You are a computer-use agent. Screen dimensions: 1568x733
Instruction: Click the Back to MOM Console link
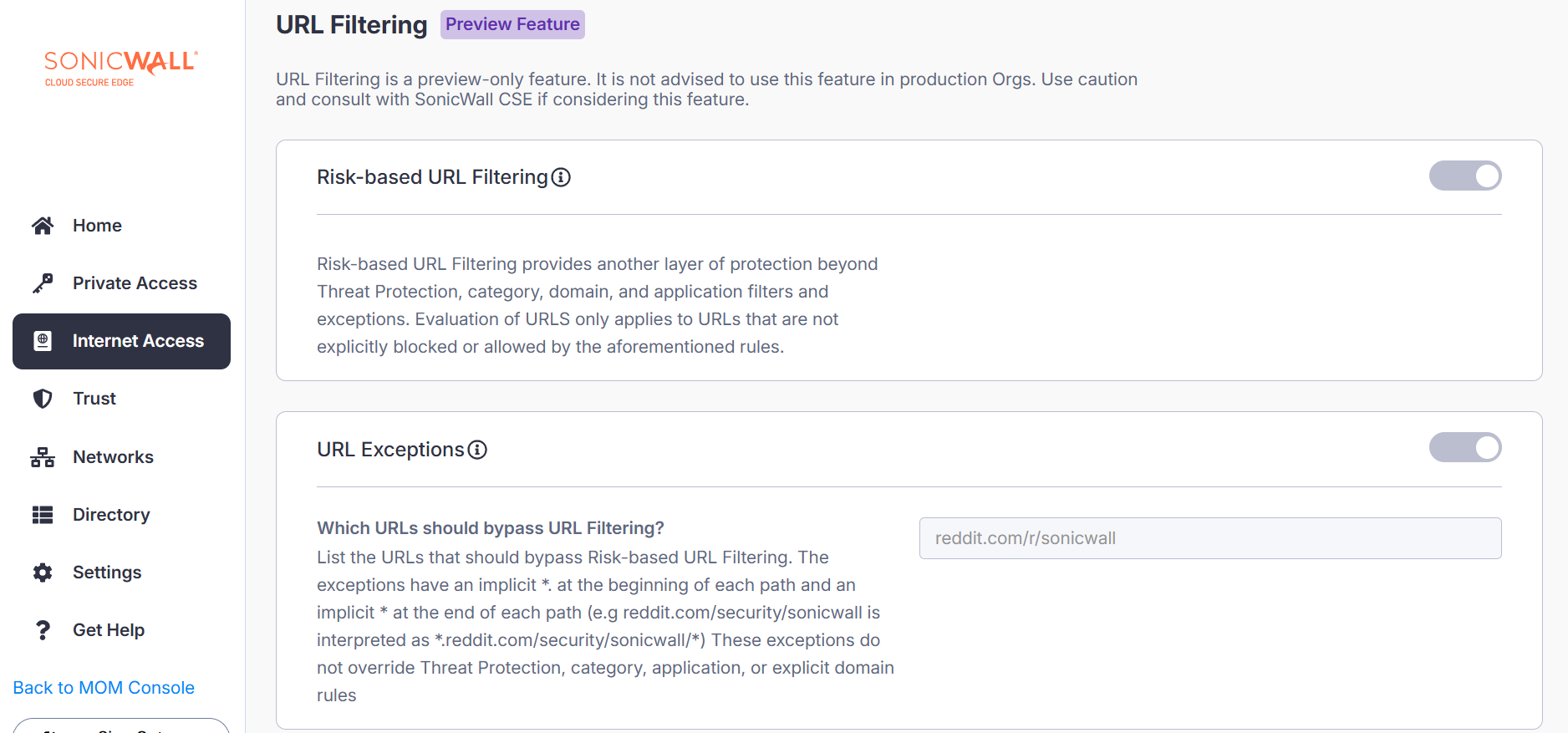tap(104, 688)
